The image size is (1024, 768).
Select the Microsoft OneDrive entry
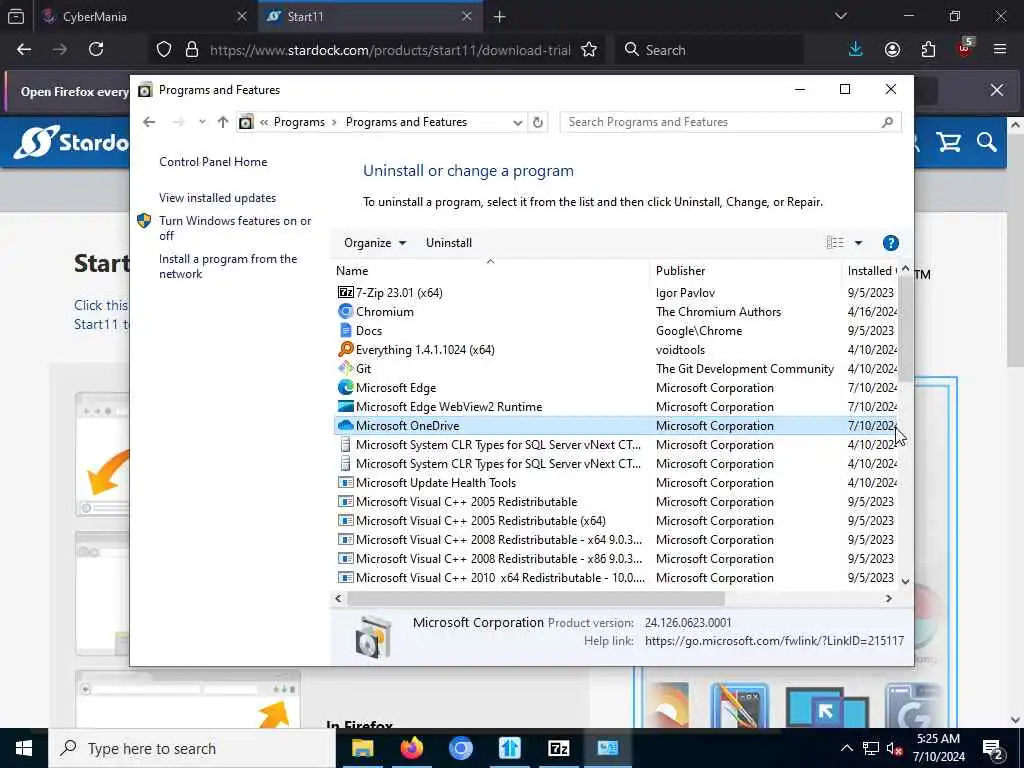click(614, 426)
